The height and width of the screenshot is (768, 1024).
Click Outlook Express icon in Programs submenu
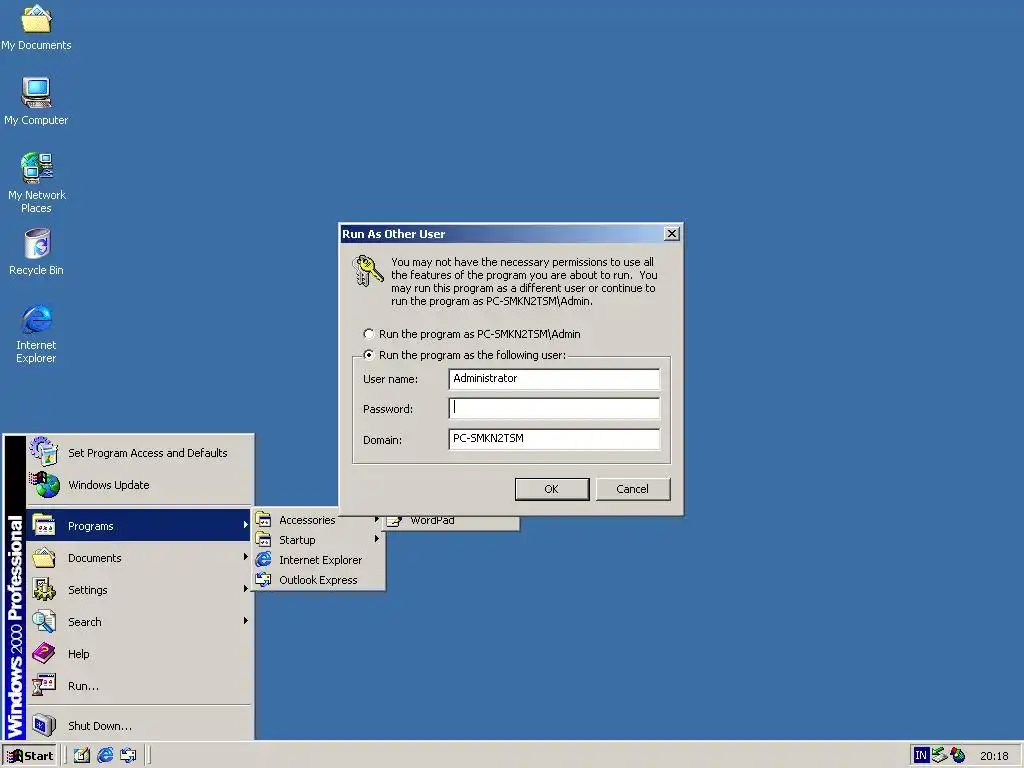click(x=263, y=580)
